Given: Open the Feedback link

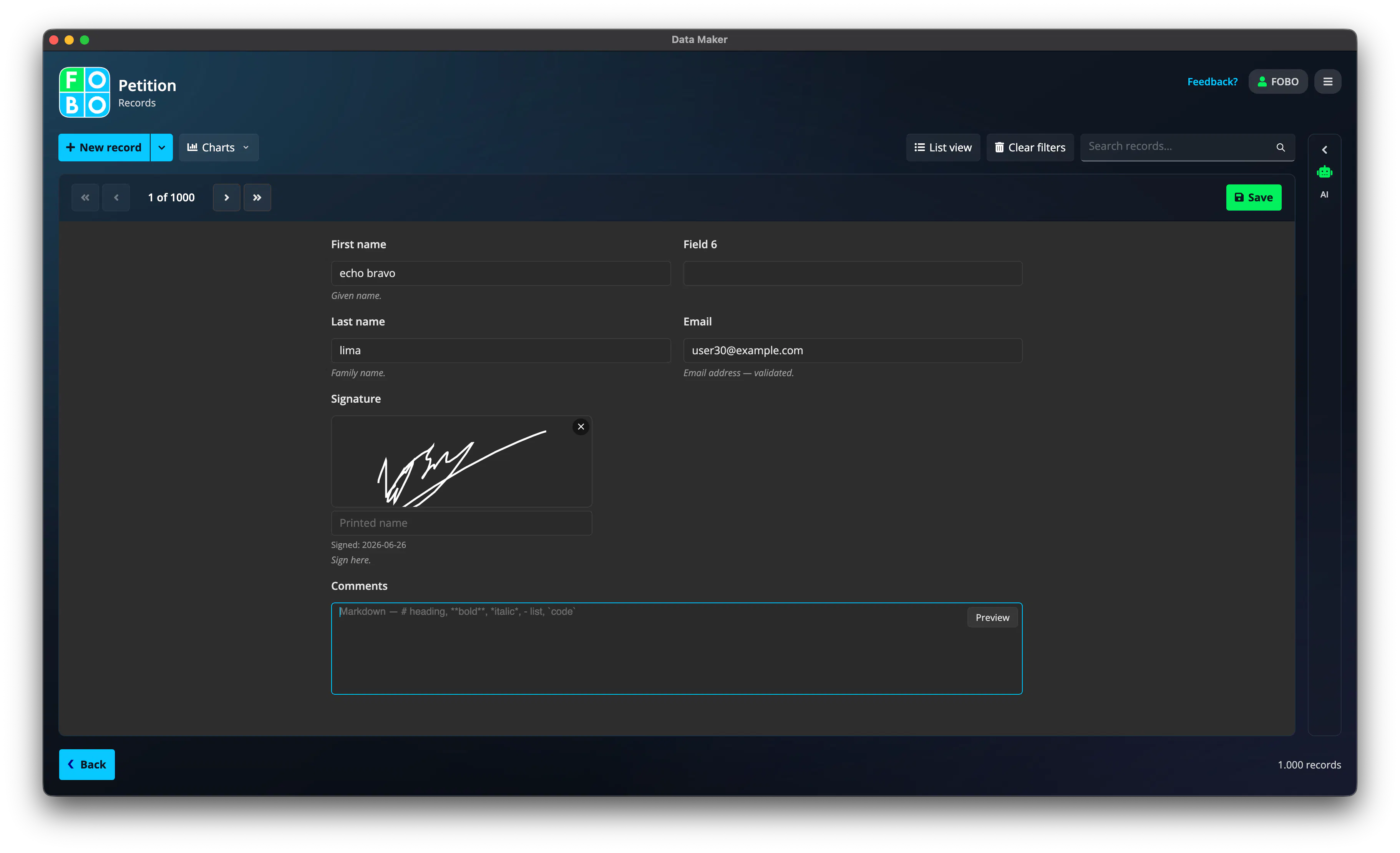Looking at the screenshot, I should [x=1212, y=82].
